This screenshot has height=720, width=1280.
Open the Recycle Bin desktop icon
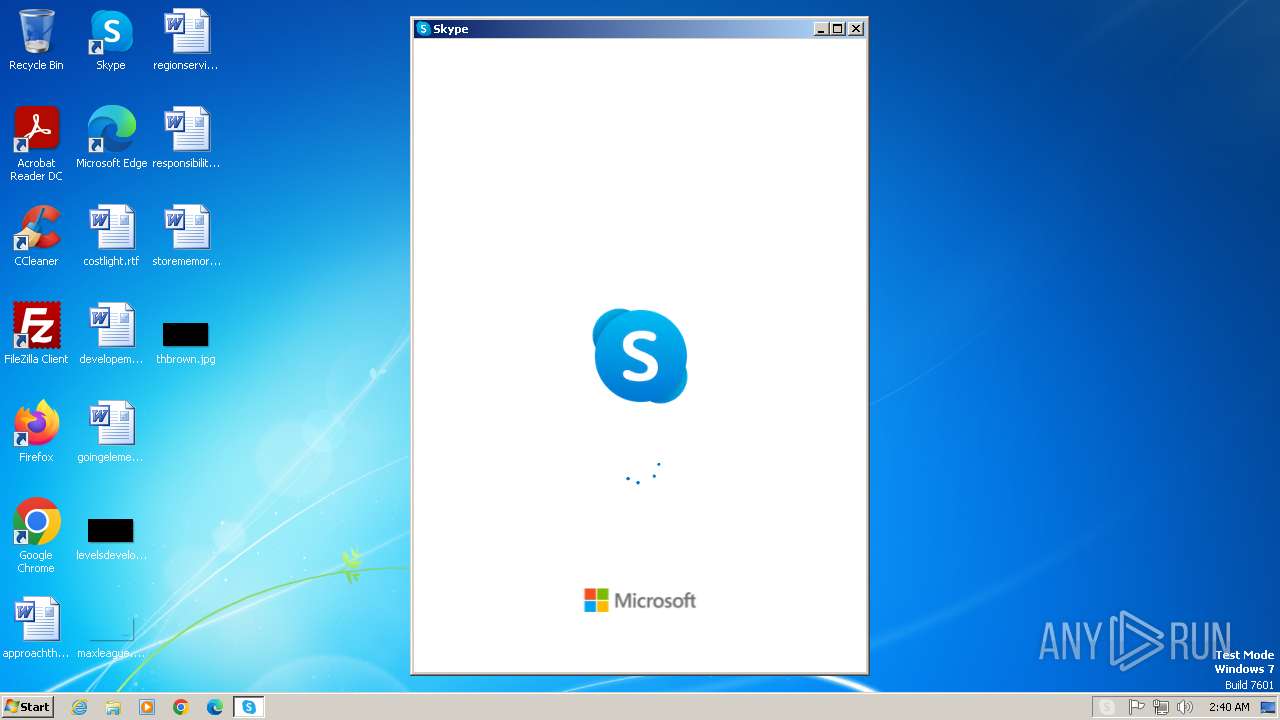tap(36, 40)
